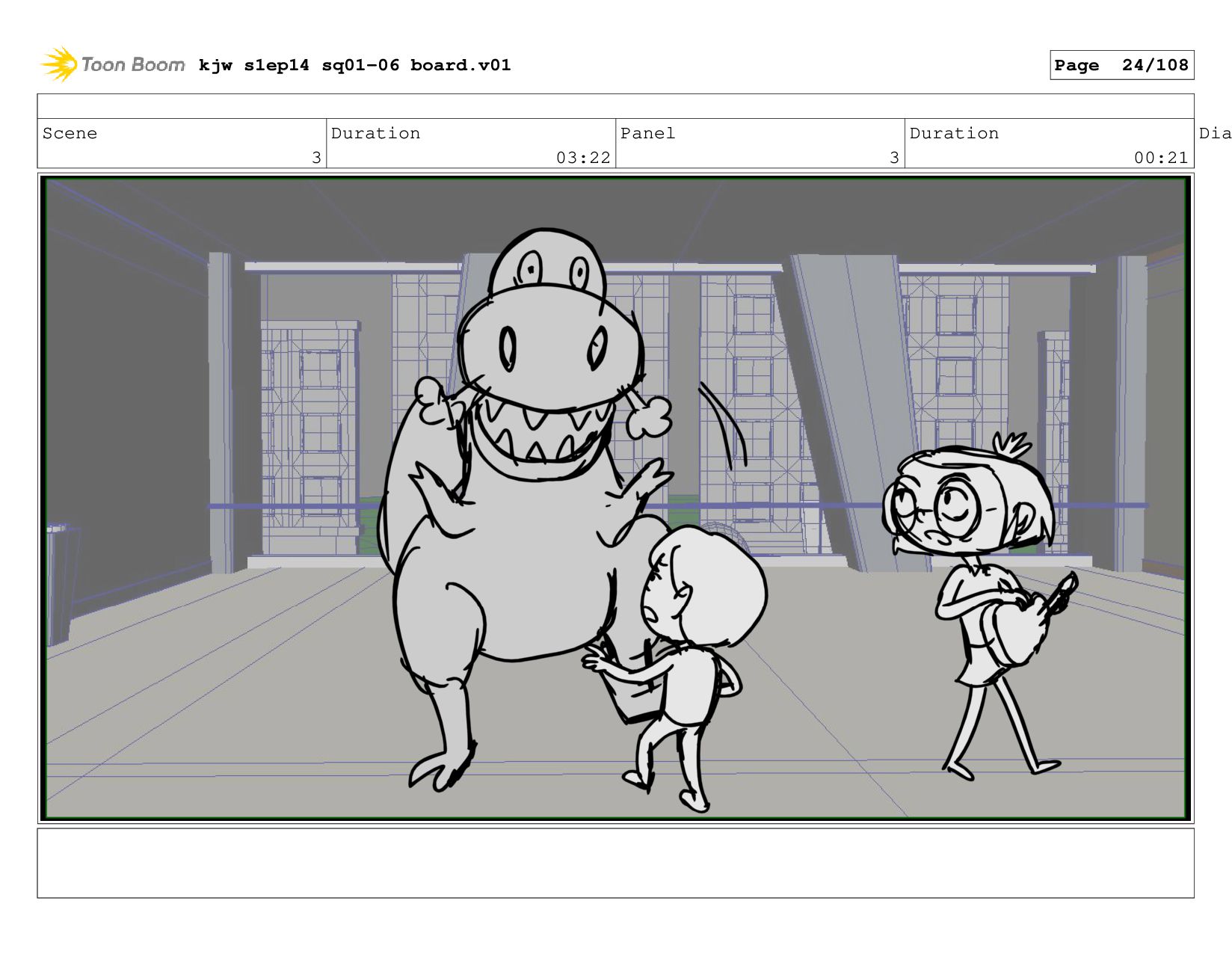
Task: Click the 'Page 24/108' box
Action: pyautogui.click(x=1121, y=65)
